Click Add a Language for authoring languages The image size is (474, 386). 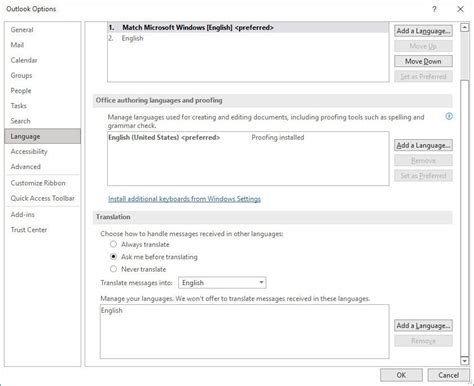pyautogui.click(x=423, y=145)
